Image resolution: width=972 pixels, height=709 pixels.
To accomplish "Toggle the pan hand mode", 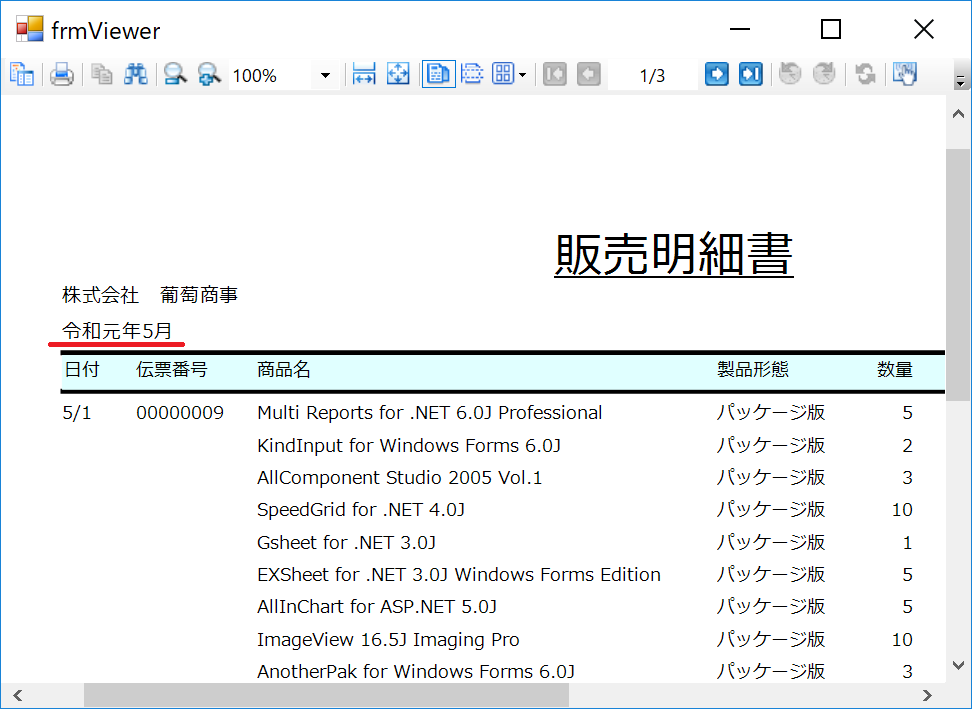I will 905,75.
